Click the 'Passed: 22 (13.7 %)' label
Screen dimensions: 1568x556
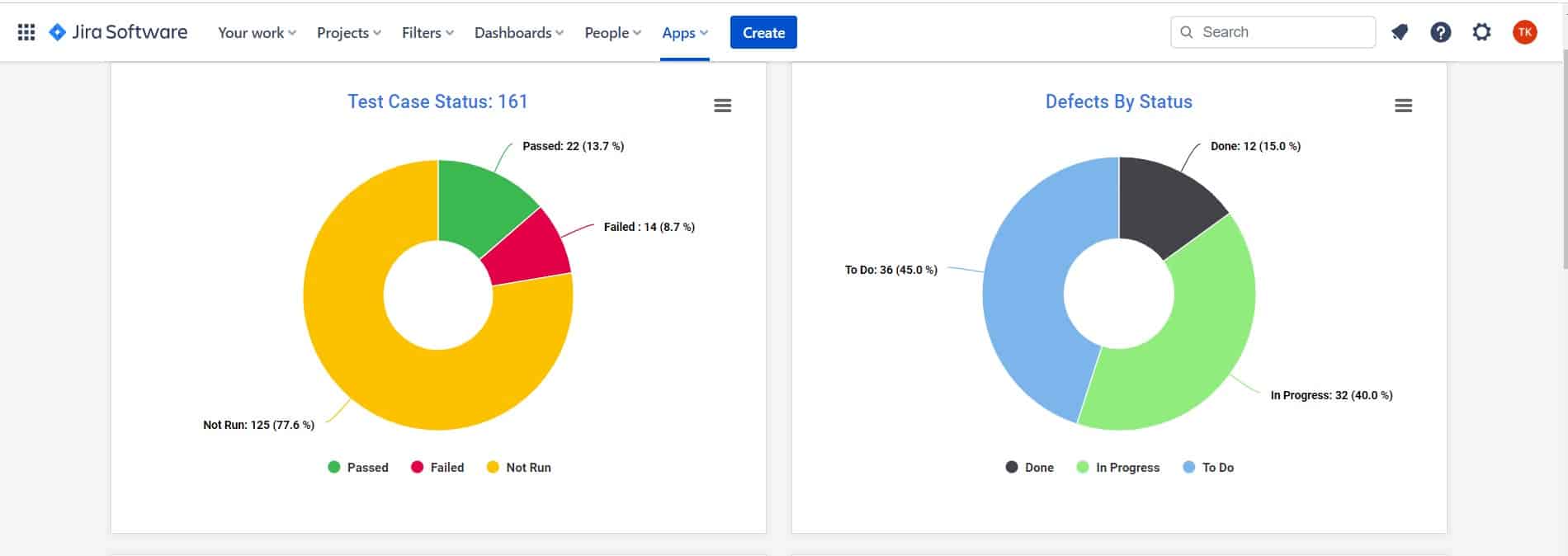coord(574,146)
